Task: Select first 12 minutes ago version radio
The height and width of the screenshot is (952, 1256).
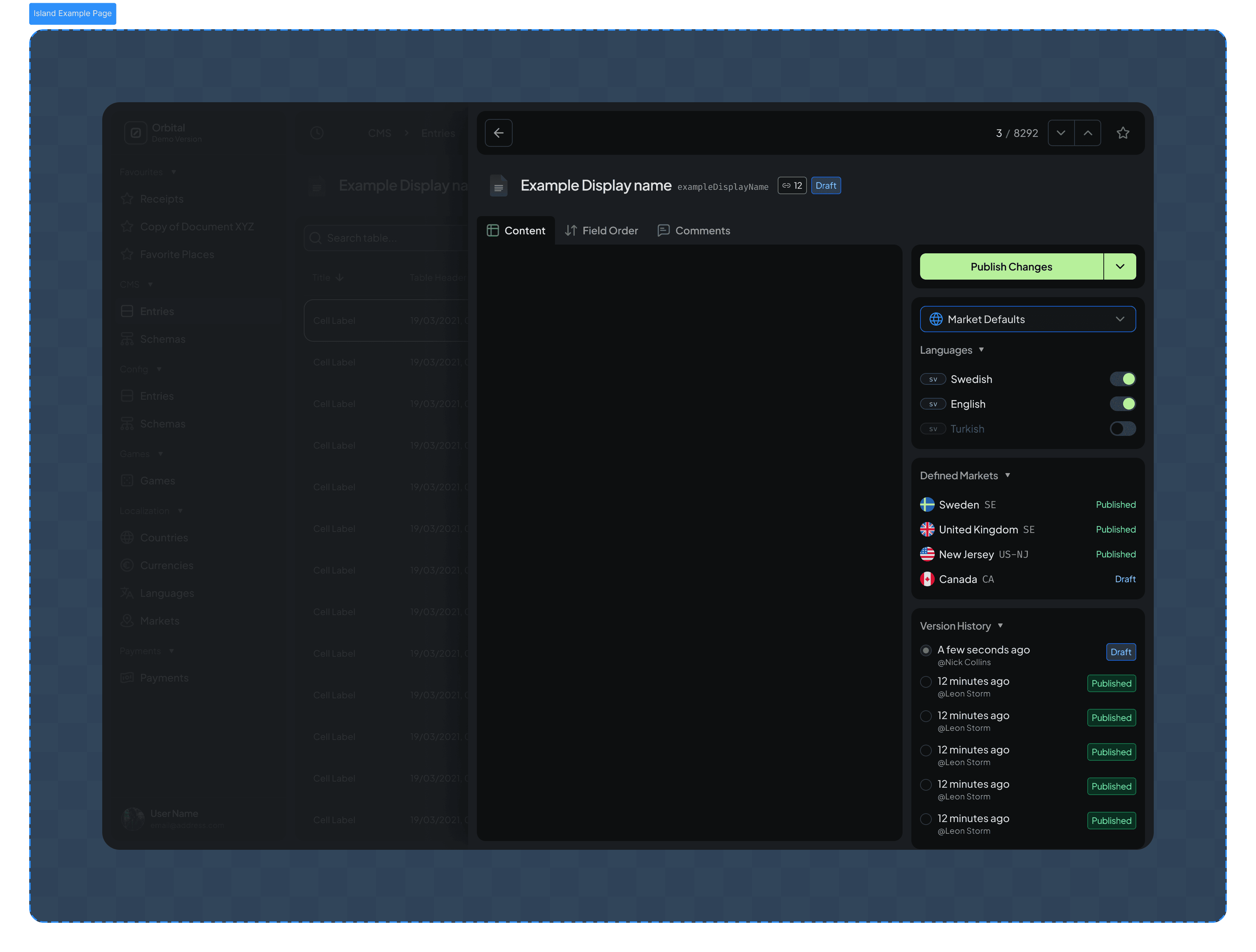Action: (926, 681)
